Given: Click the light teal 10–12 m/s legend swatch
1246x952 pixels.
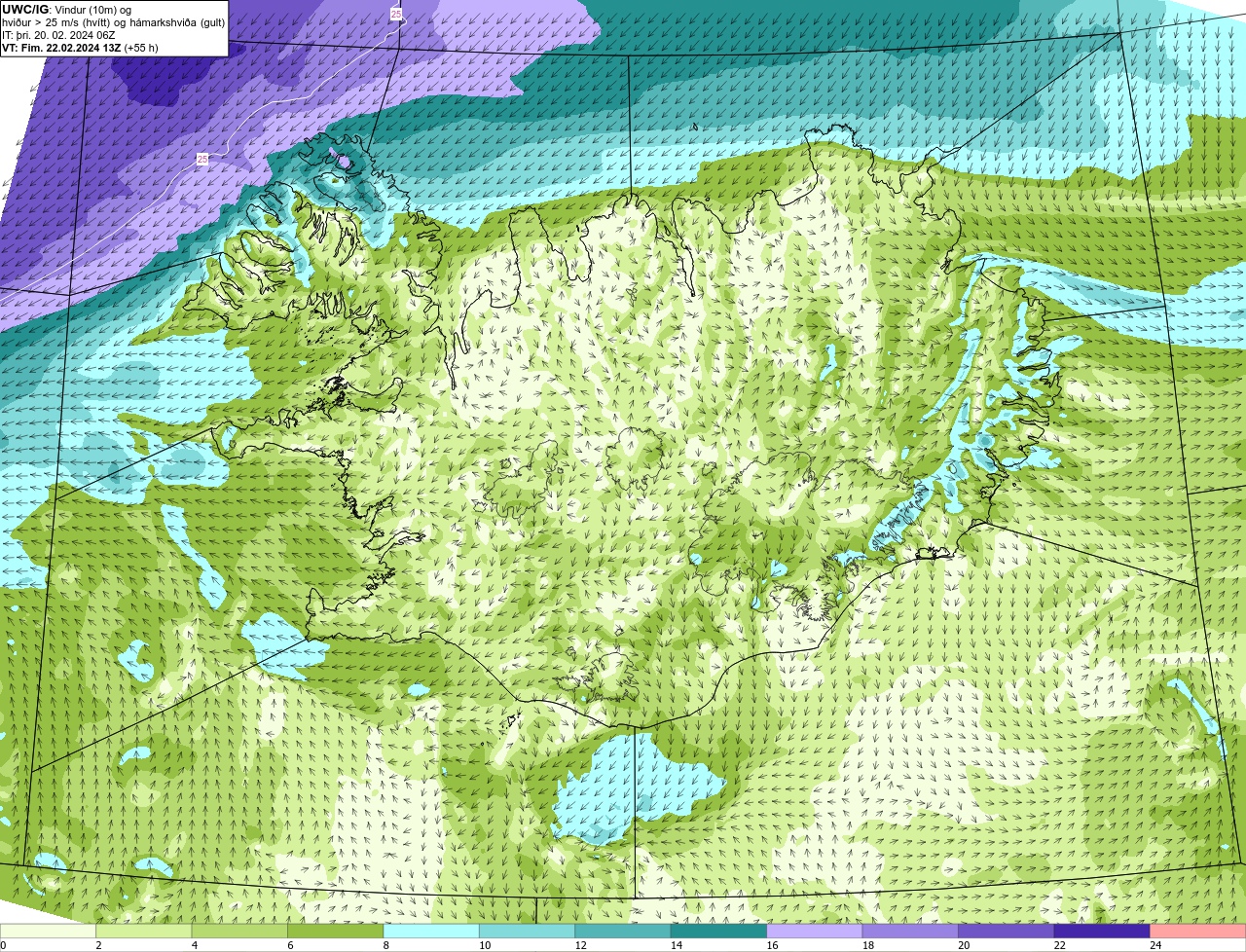Looking at the screenshot, I should pyautogui.click(x=528, y=931).
